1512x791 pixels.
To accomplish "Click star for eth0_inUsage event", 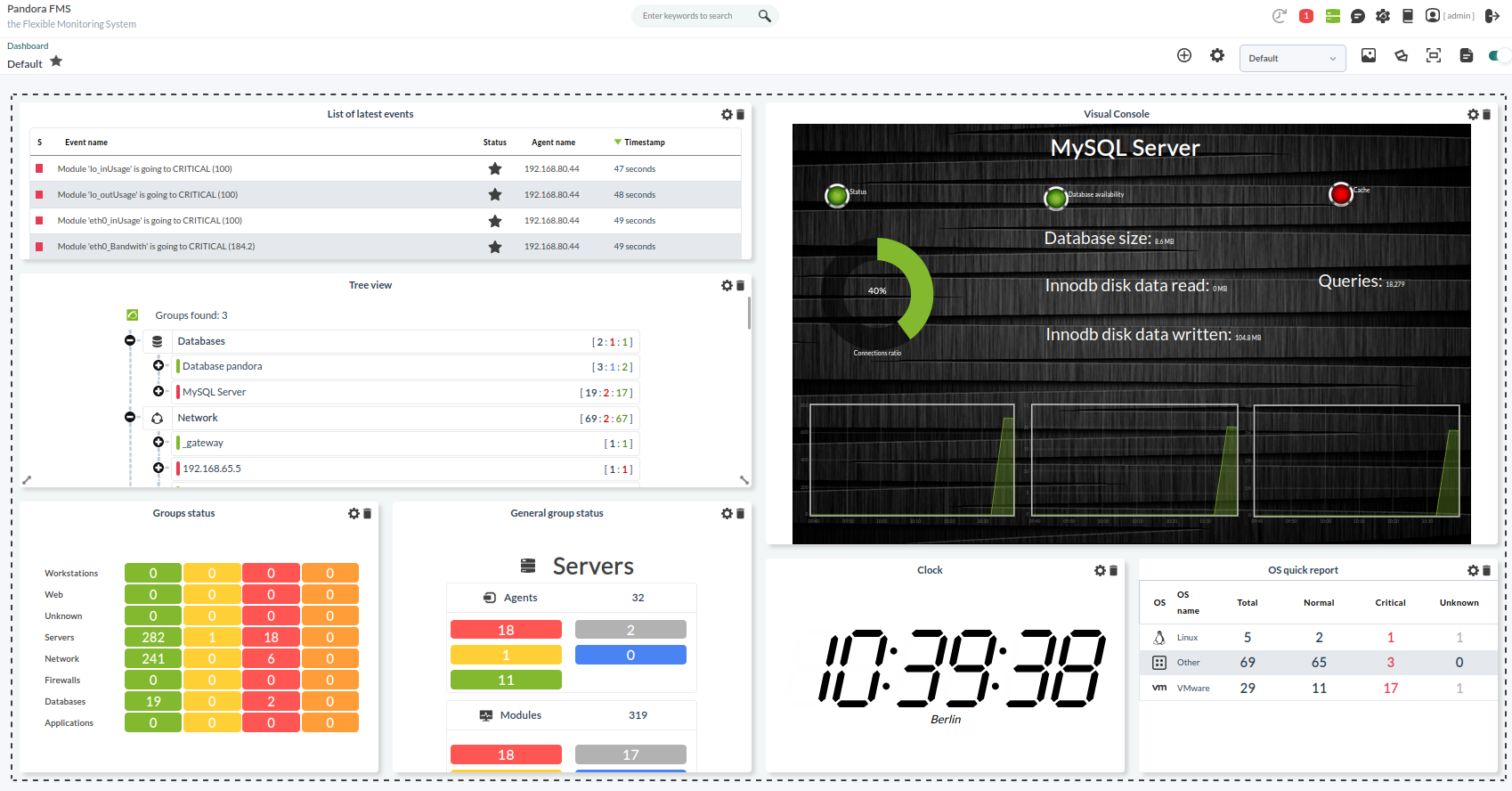I will [495, 220].
